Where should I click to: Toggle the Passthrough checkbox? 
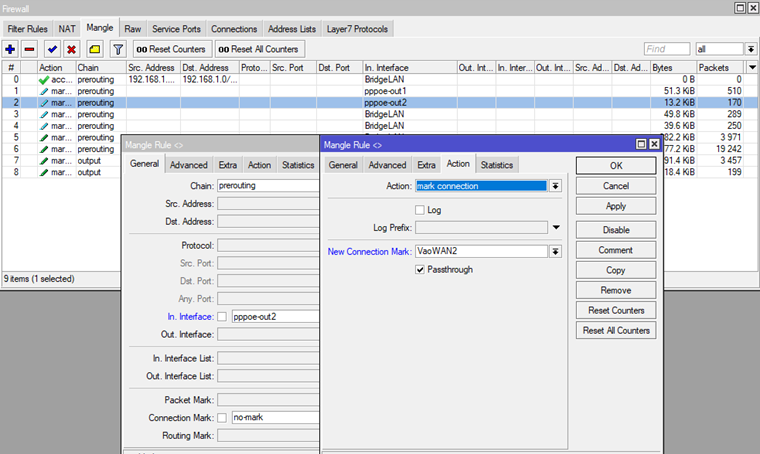(421, 269)
